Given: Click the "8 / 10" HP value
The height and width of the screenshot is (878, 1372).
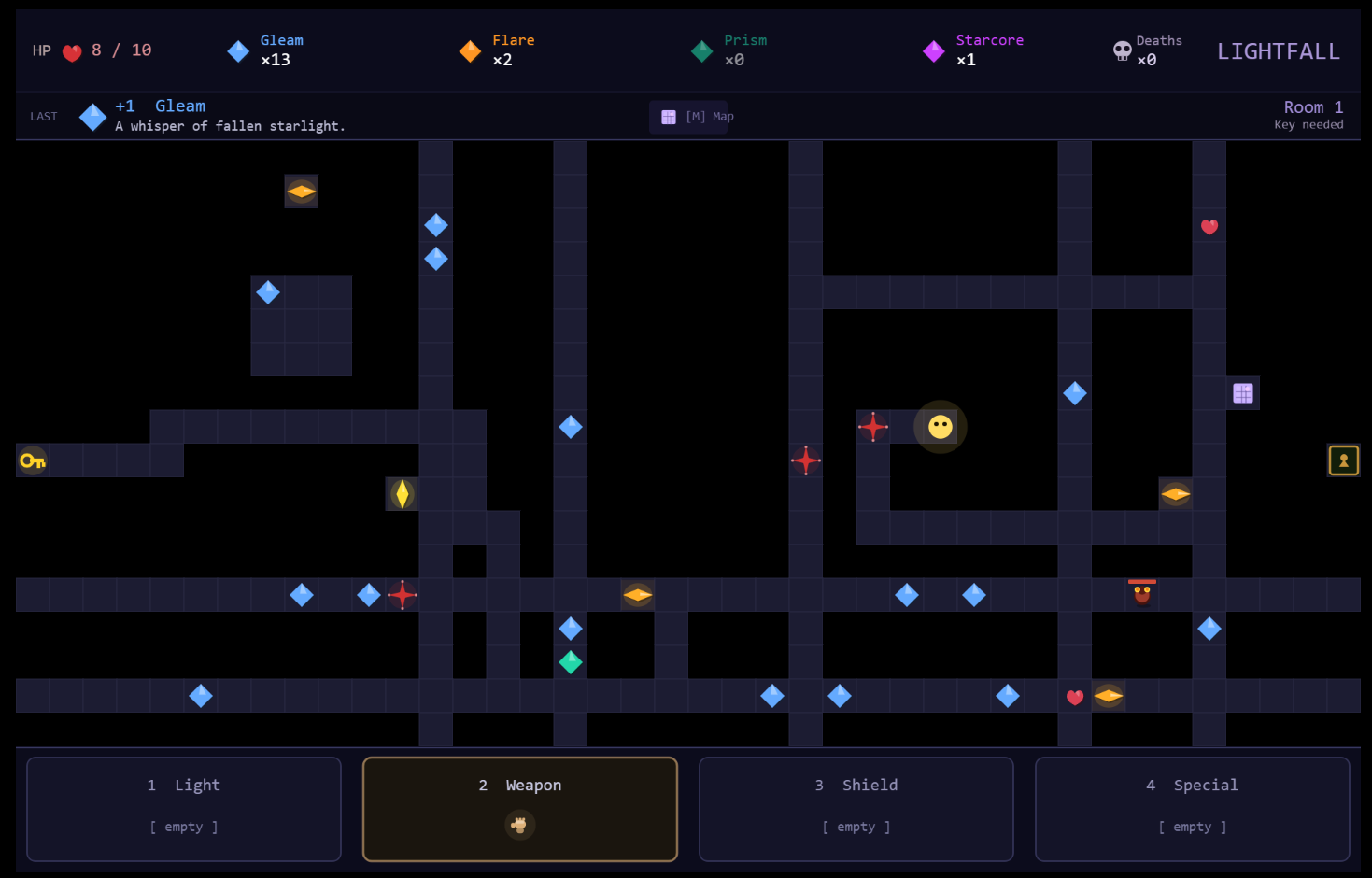Looking at the screenshot, I should pyautogui.click(x=121, y=50).
